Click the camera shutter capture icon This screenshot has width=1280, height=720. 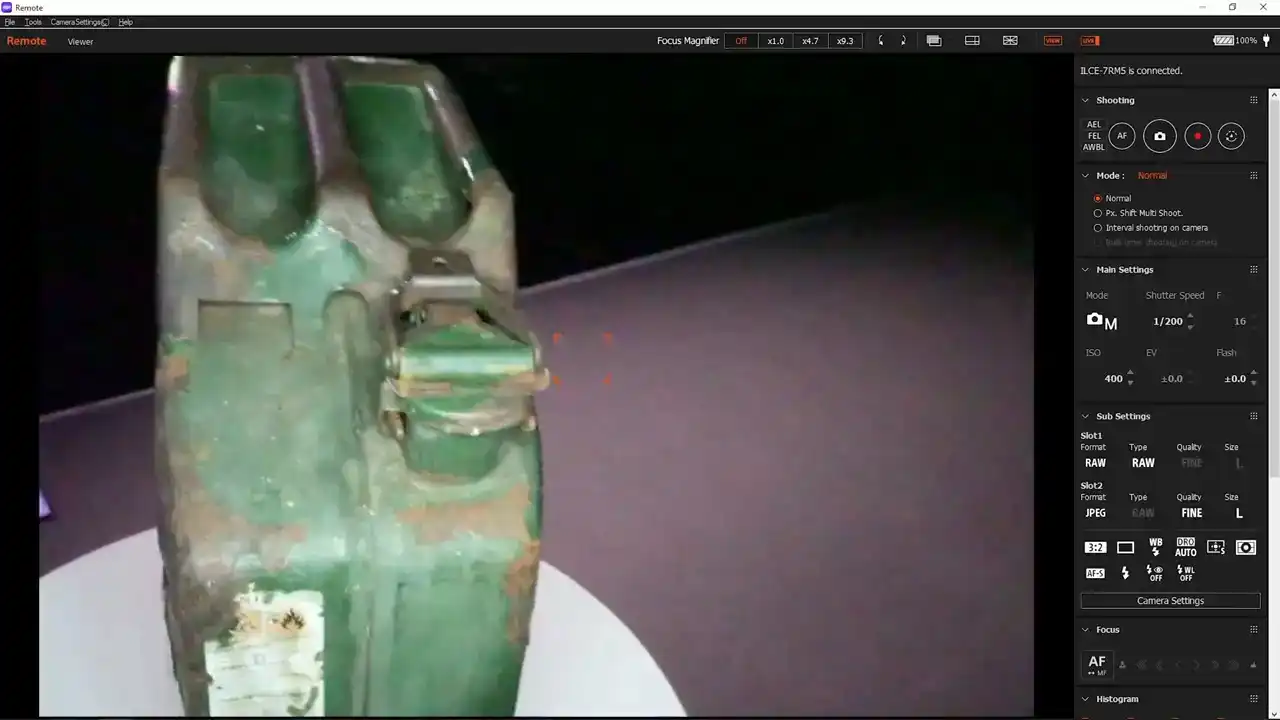1159,136
